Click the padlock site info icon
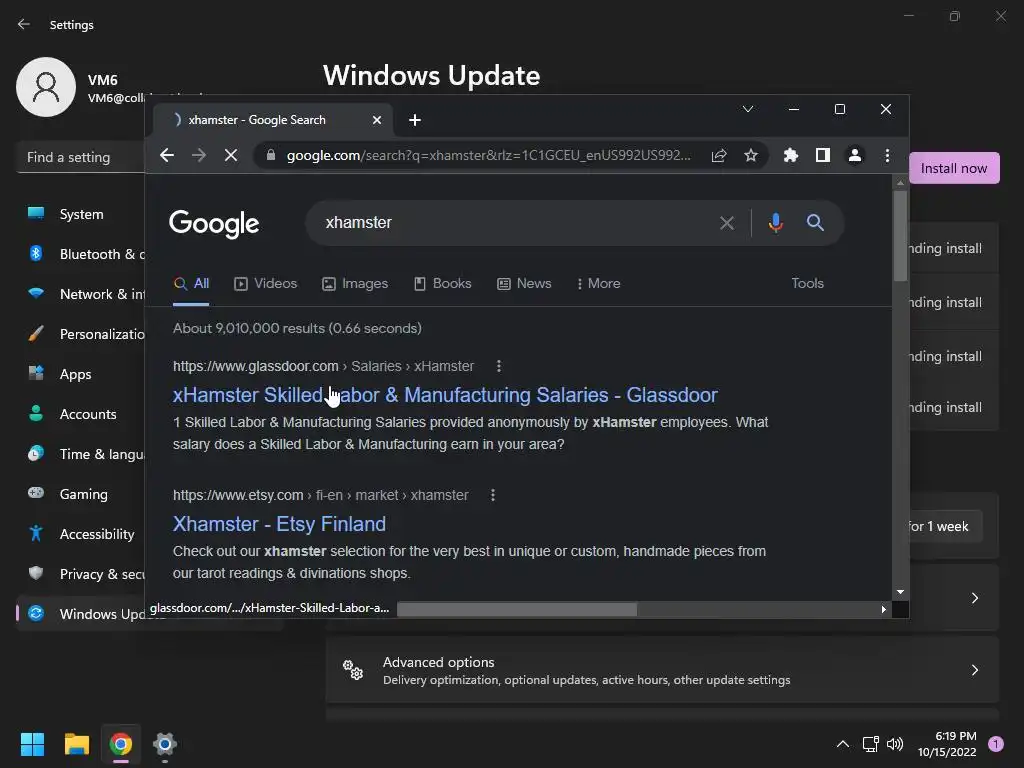The width and height of the screenshot is (1024, 768). [271, 155]
